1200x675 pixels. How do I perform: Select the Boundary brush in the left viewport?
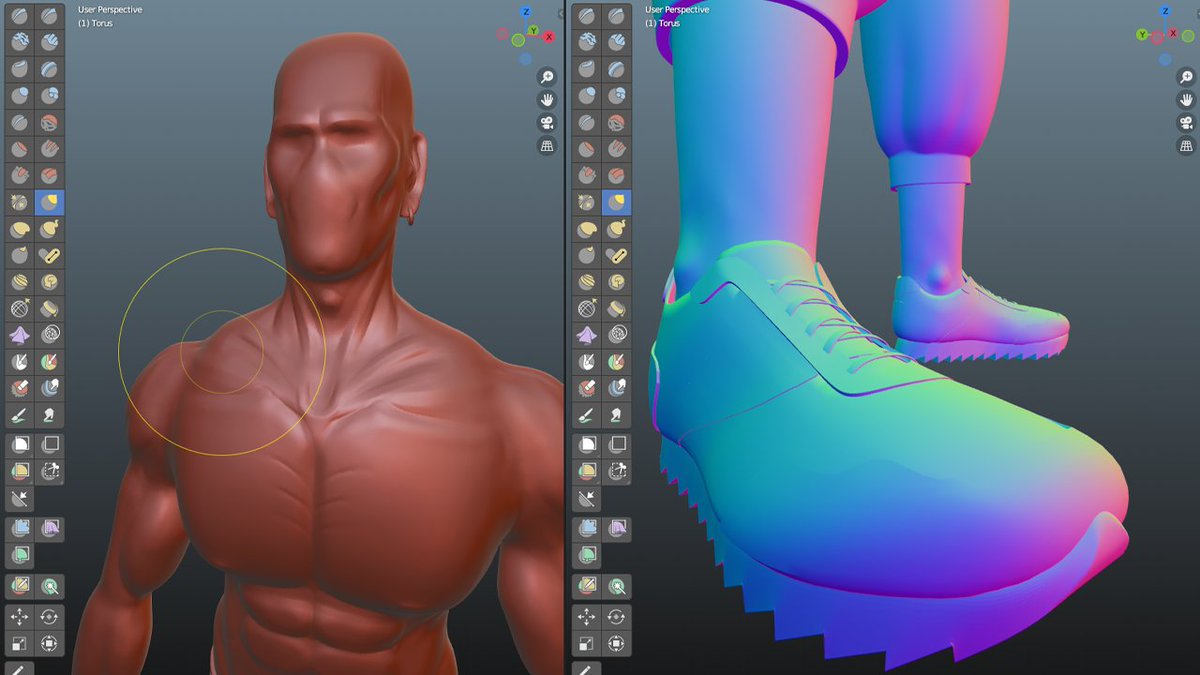[x=49, y=309]
